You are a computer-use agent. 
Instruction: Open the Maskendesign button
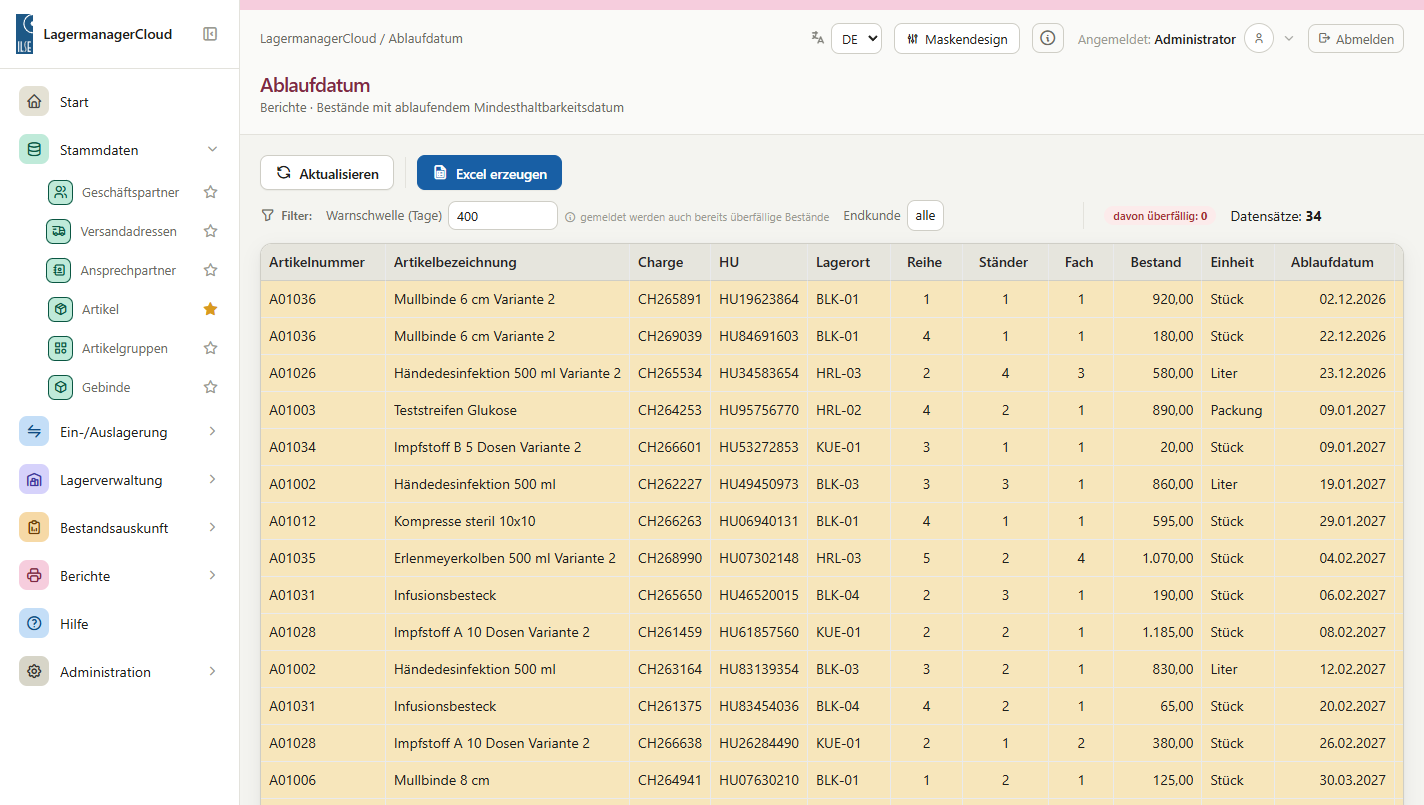[x=957, y=39]
